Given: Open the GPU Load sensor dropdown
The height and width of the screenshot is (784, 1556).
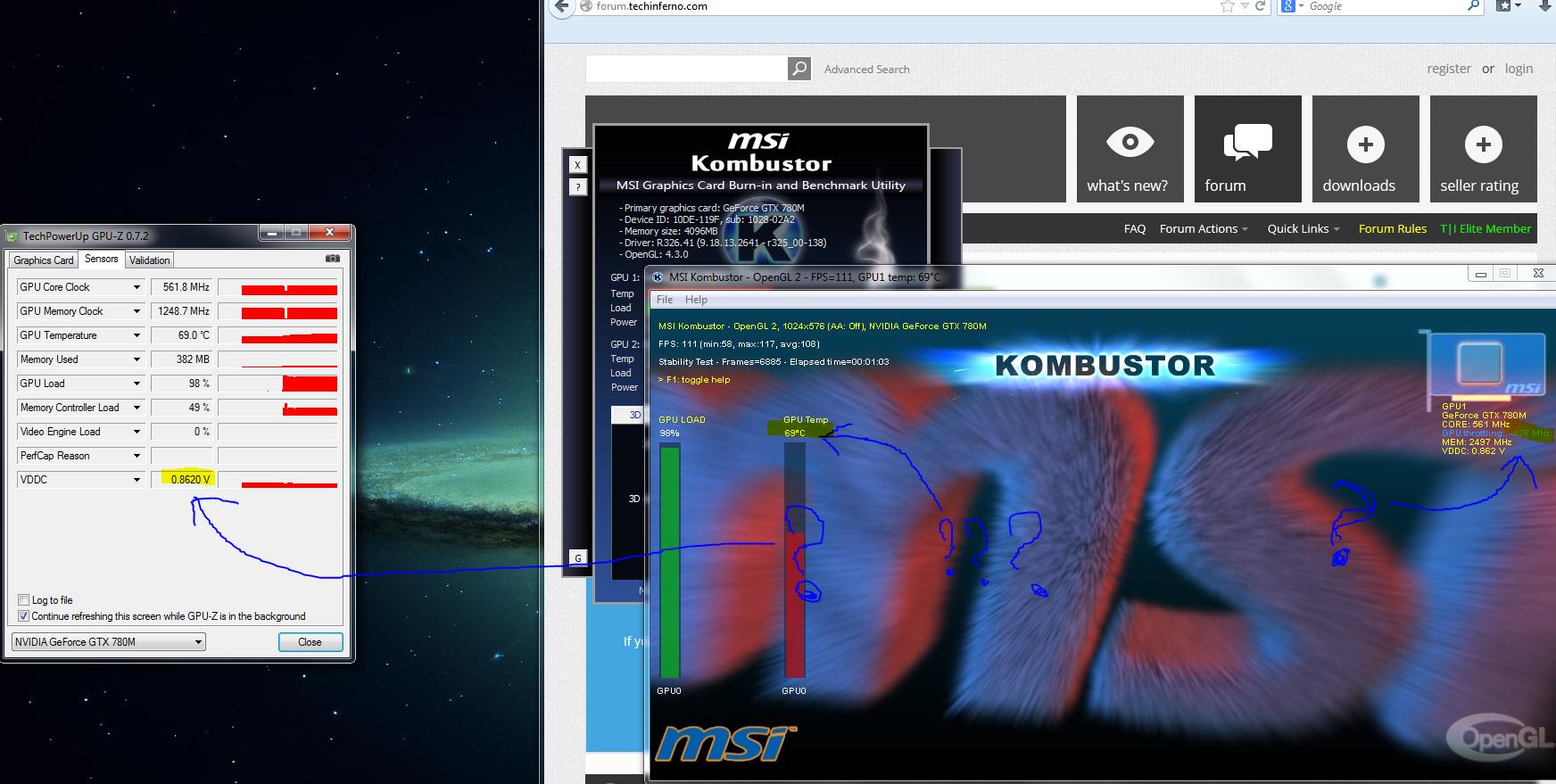Looking at the screenshot, I should (x=137, y=384).
